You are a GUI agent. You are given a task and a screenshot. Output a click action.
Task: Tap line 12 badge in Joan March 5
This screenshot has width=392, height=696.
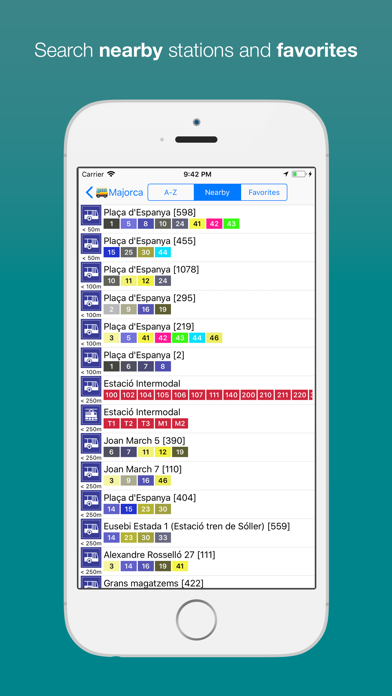[x=163, y=452]
